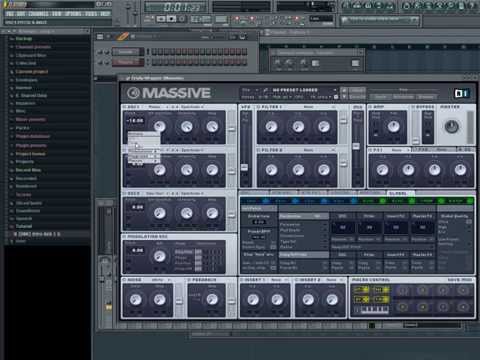Switch Massive view to Browser
This screenshot has width=480, height=360.
click(x=426, y=97)
